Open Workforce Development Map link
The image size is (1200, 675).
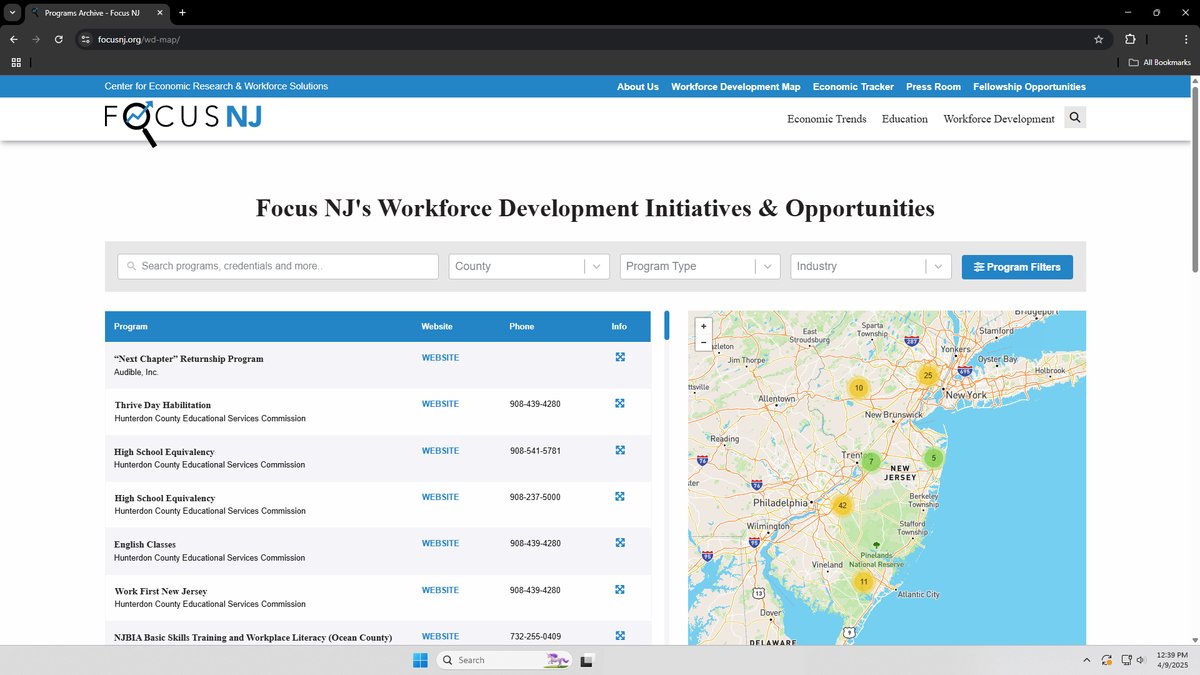(x=736, y=87)
